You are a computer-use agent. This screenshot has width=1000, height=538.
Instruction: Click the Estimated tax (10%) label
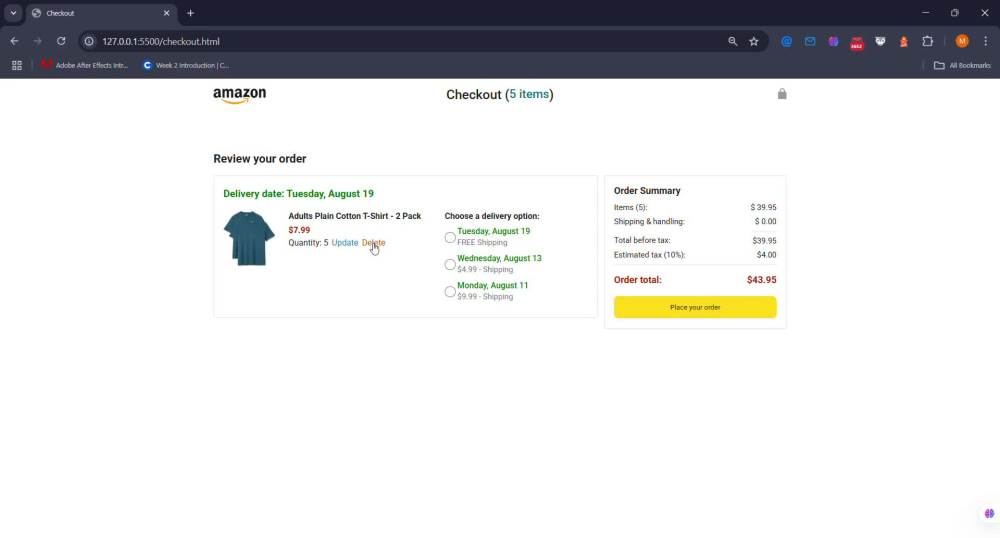(649, 255)
